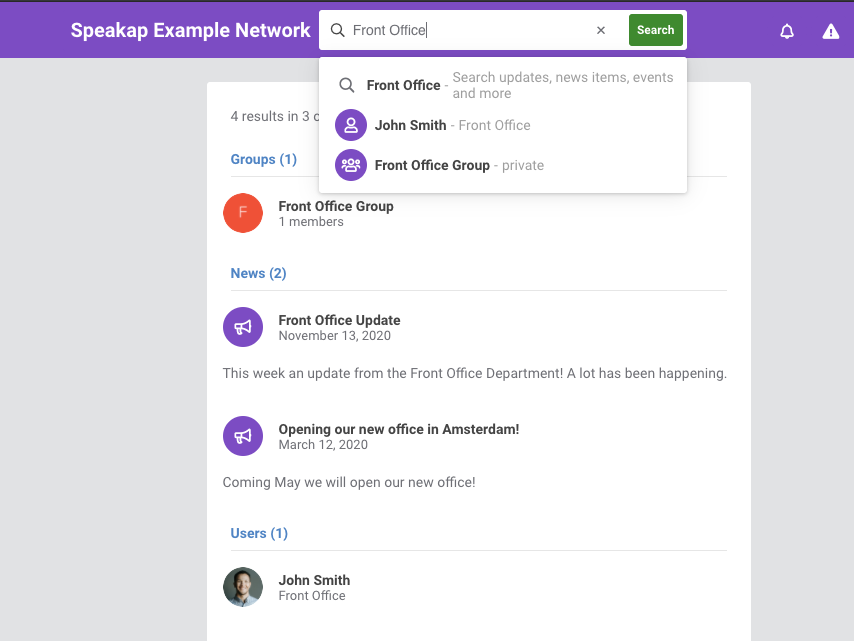This screenshot has height=641, width=854.
Task: Select the 'Front Office' search-all suggestion
Action: tap(503, 85)
